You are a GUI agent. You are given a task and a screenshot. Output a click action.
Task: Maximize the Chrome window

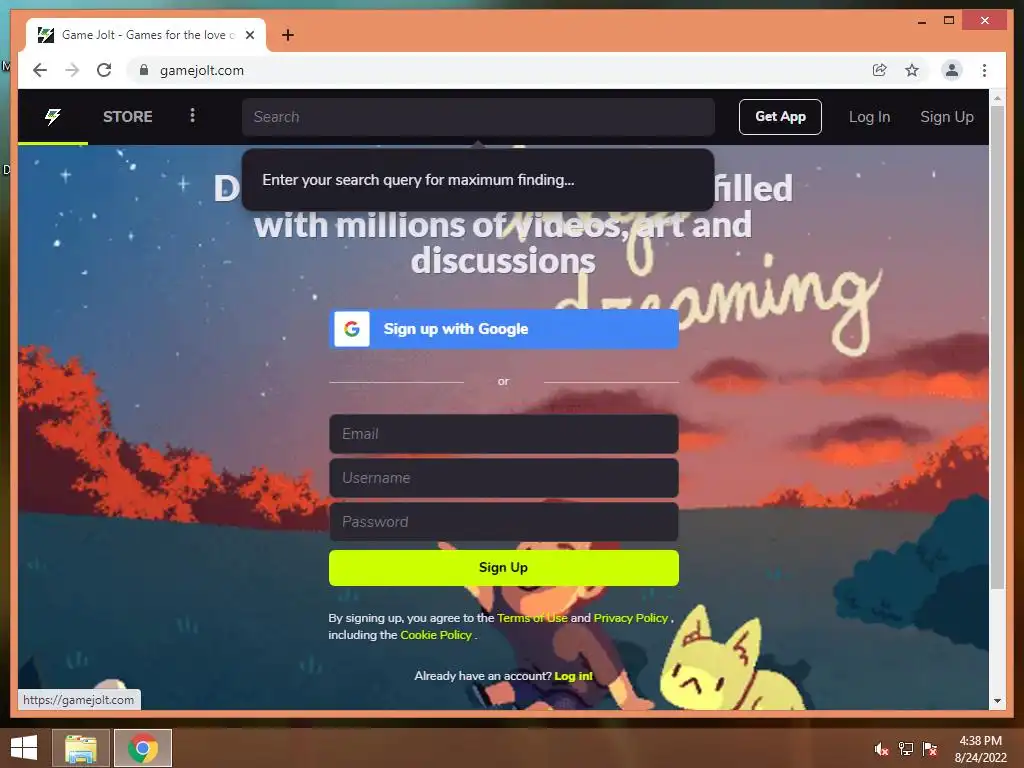pyautogui.click(x=949, y=21)
